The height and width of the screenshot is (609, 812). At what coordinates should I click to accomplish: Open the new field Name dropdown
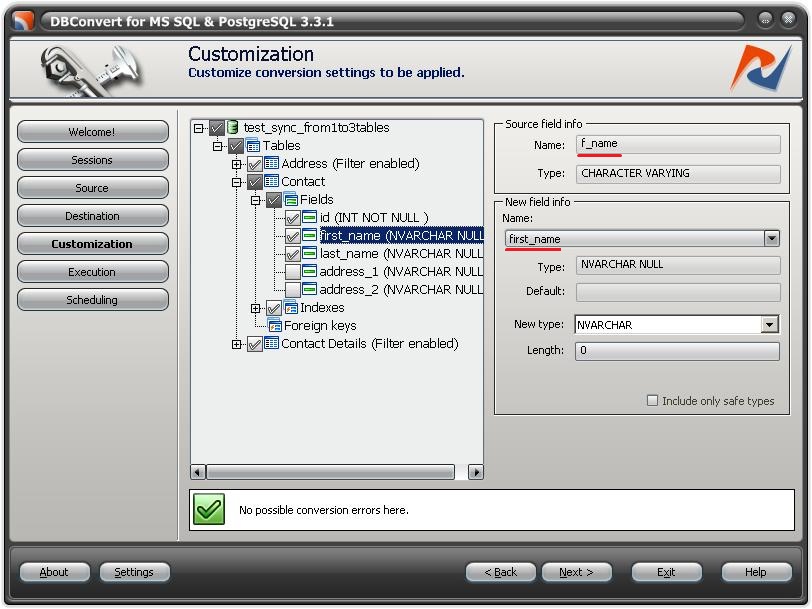[772, 238]
